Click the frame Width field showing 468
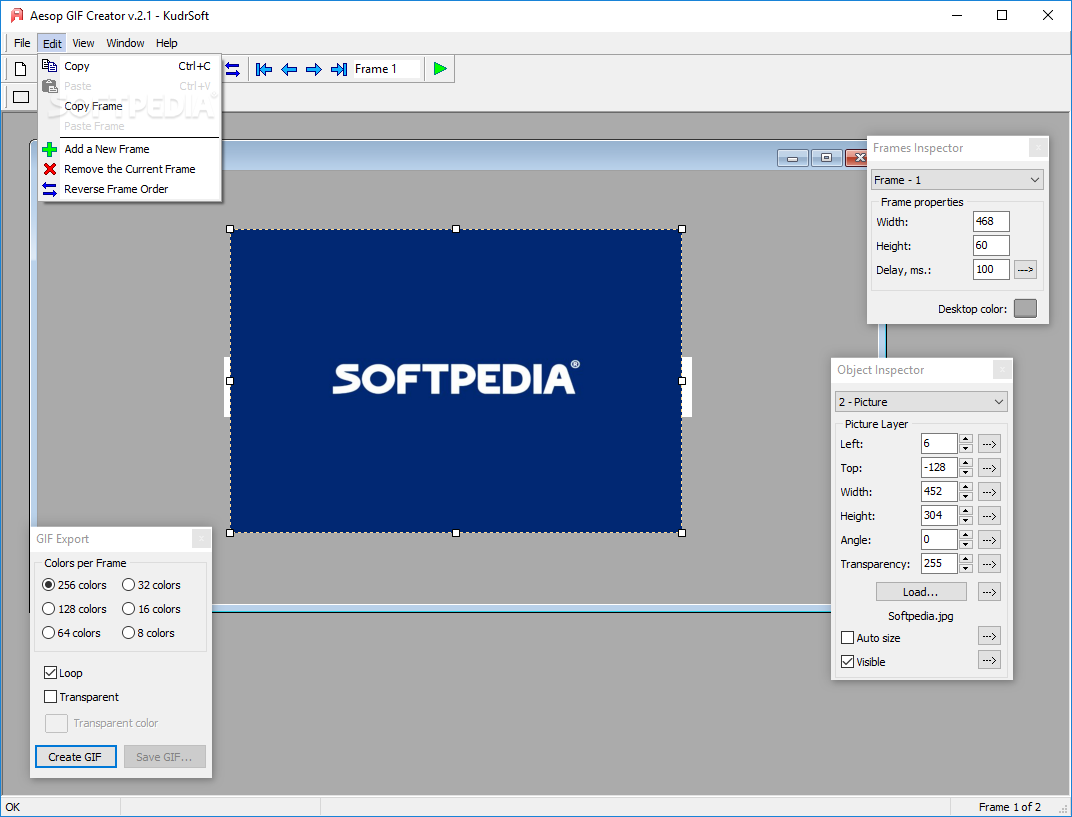1072x817 pixels. 991,222
